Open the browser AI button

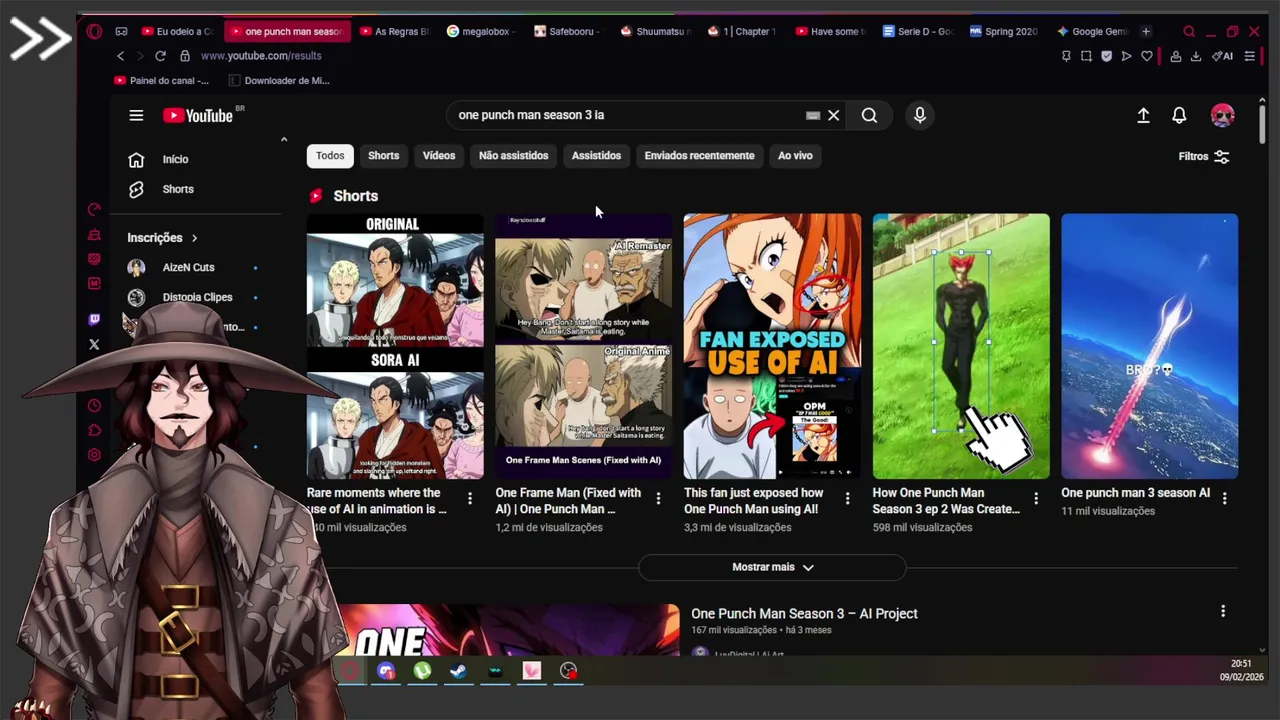coord(1223,56)
